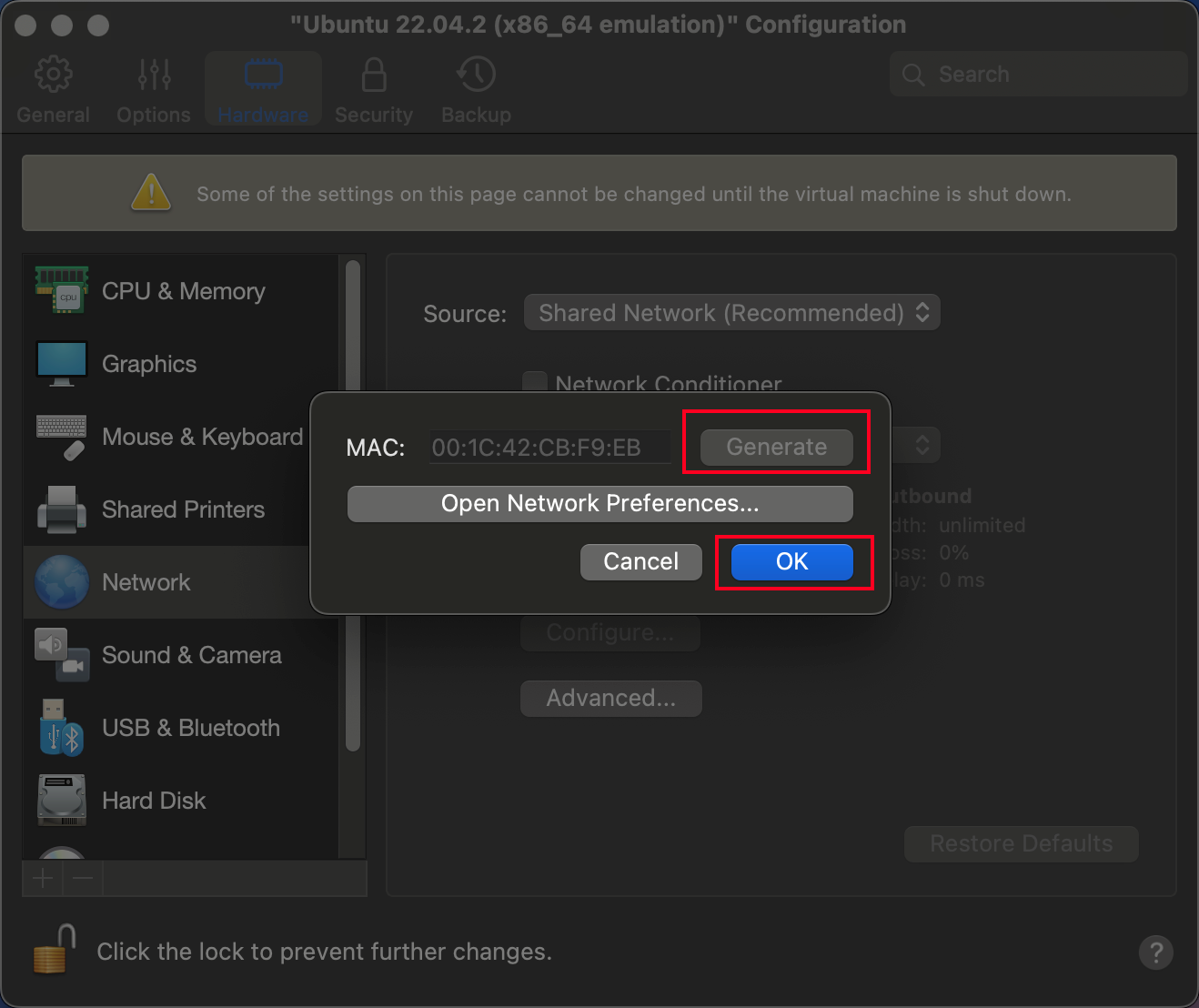Viewport: 1199px width, 1008px height.
Task: Select the Hardware chip icon
Action: click(263, 75)
